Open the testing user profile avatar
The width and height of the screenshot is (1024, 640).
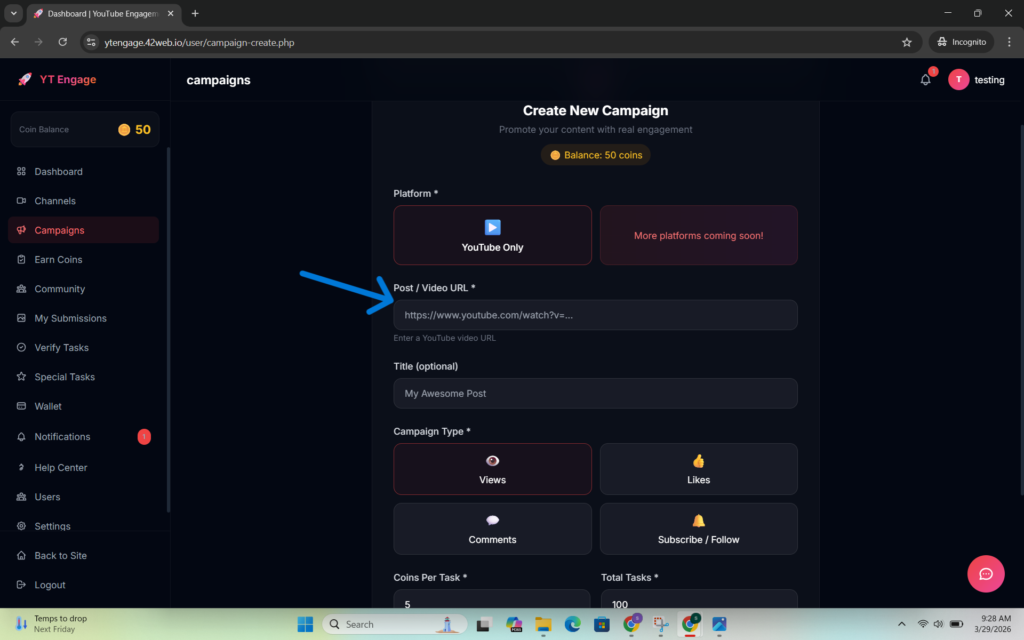pos(959,80)
